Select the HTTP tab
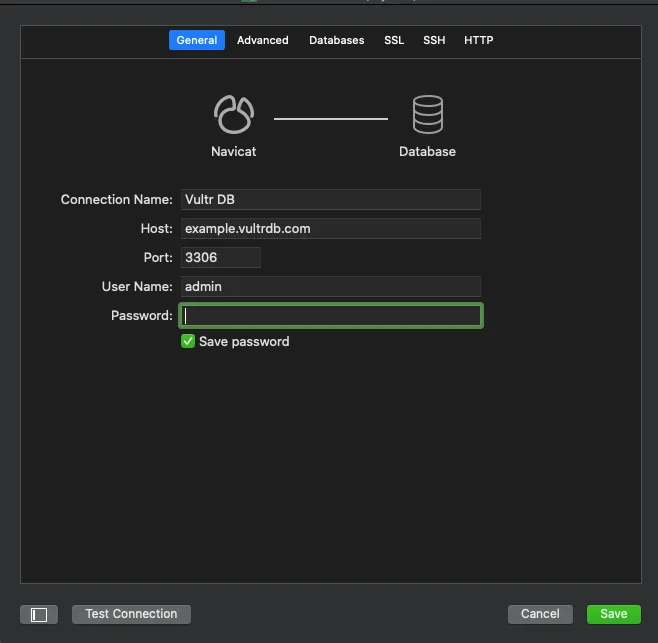658x643 pixels. 478,40
